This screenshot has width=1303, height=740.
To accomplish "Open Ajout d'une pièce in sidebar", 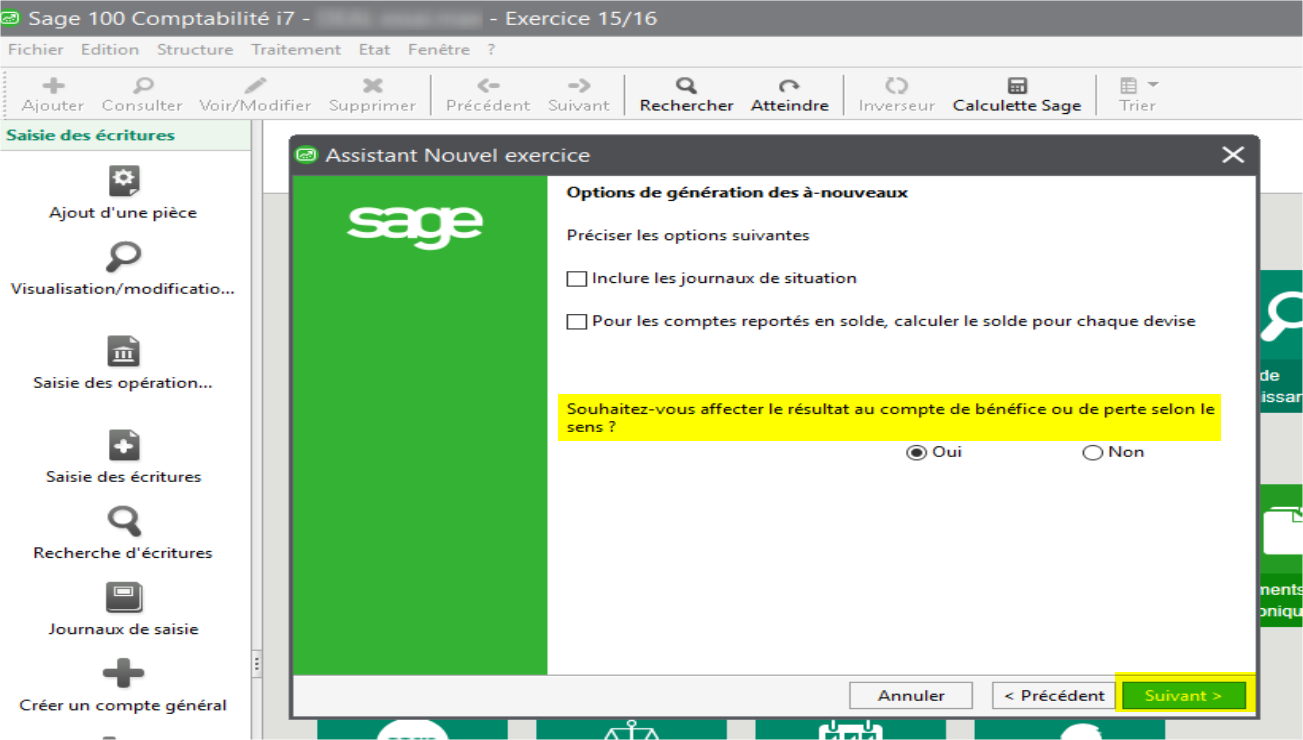I will 123,181.
